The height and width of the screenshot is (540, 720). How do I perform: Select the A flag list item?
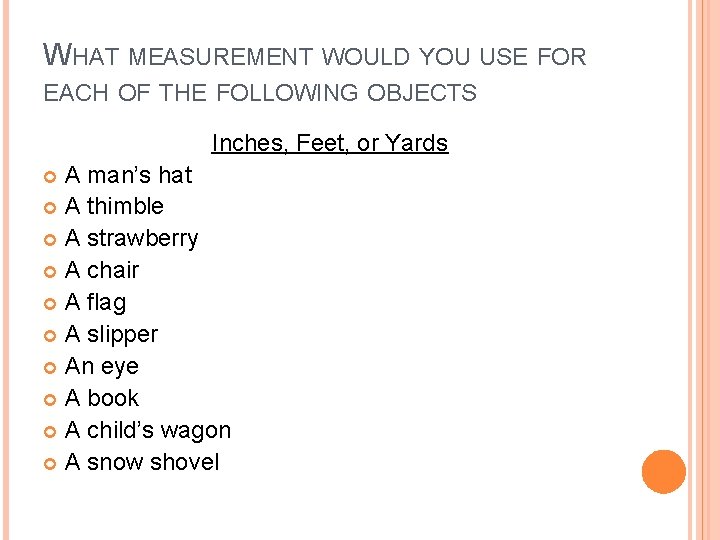click(x=95, y=303)
